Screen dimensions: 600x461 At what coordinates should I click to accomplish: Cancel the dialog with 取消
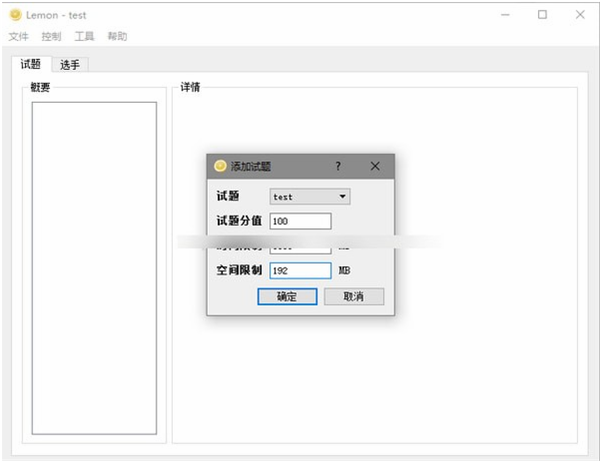click(354, 296)
